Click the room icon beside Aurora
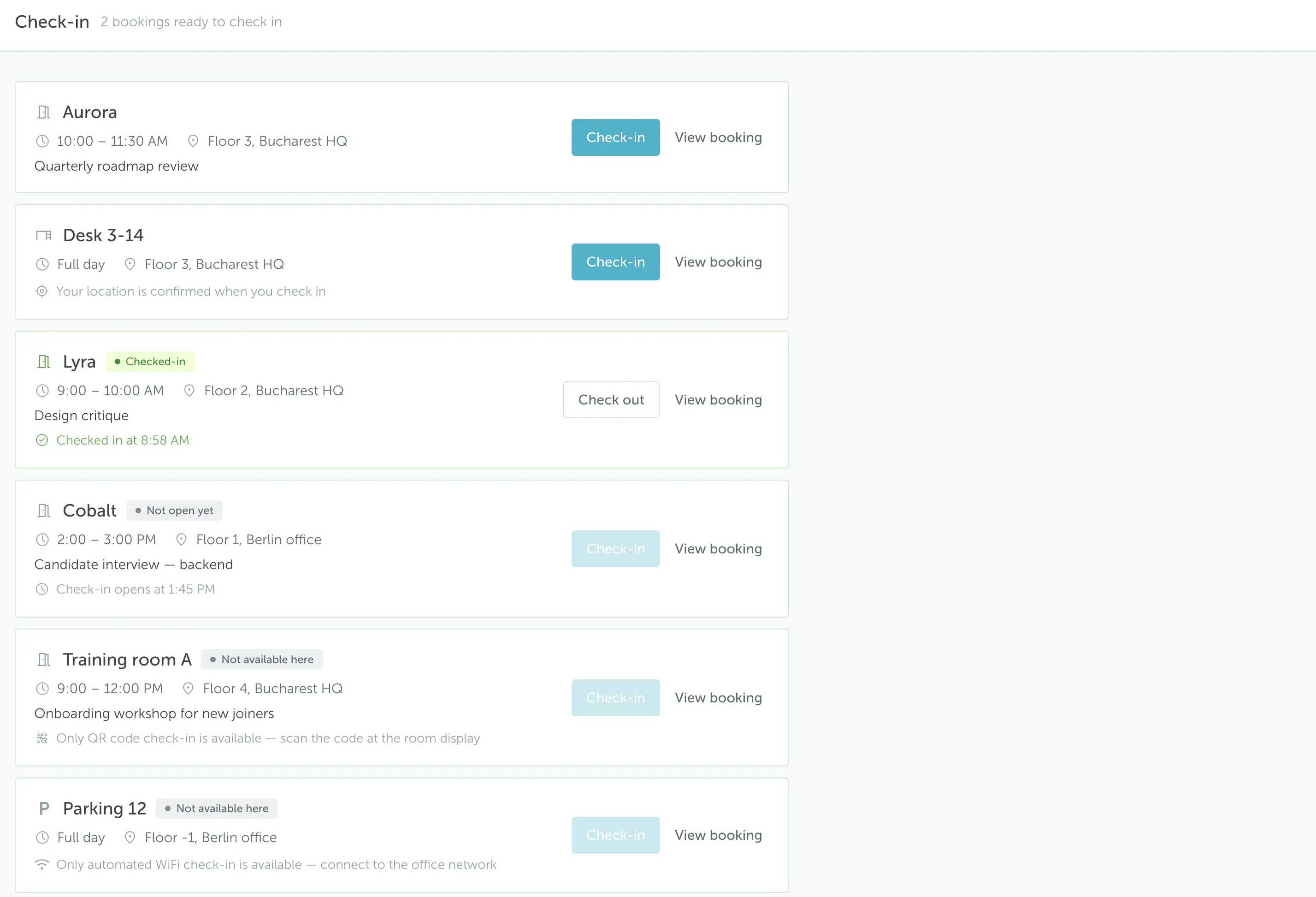This screenshot has width=1316, height=897. (44, 112)
